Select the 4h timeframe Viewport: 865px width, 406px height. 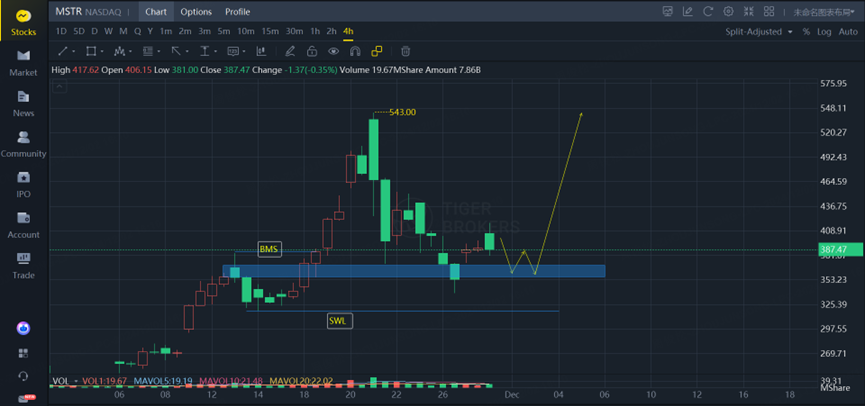click(348, 31)
